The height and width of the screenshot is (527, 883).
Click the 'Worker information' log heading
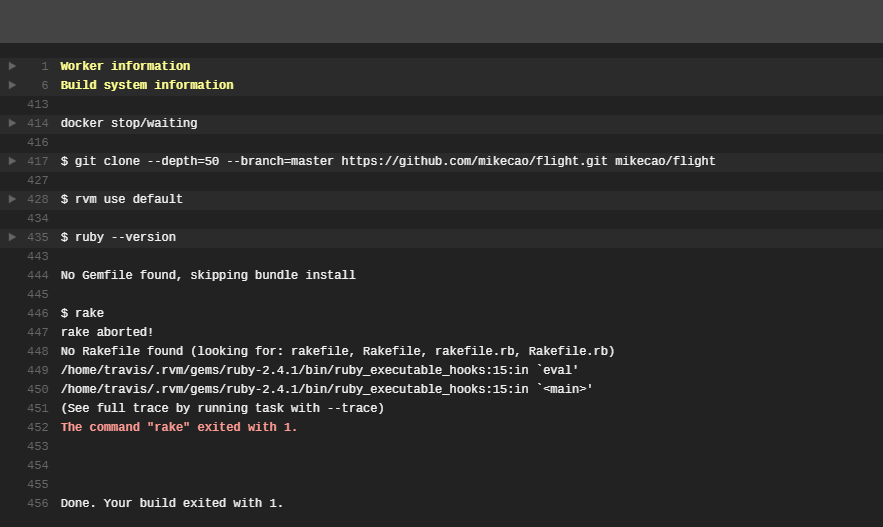pos(125,66)
